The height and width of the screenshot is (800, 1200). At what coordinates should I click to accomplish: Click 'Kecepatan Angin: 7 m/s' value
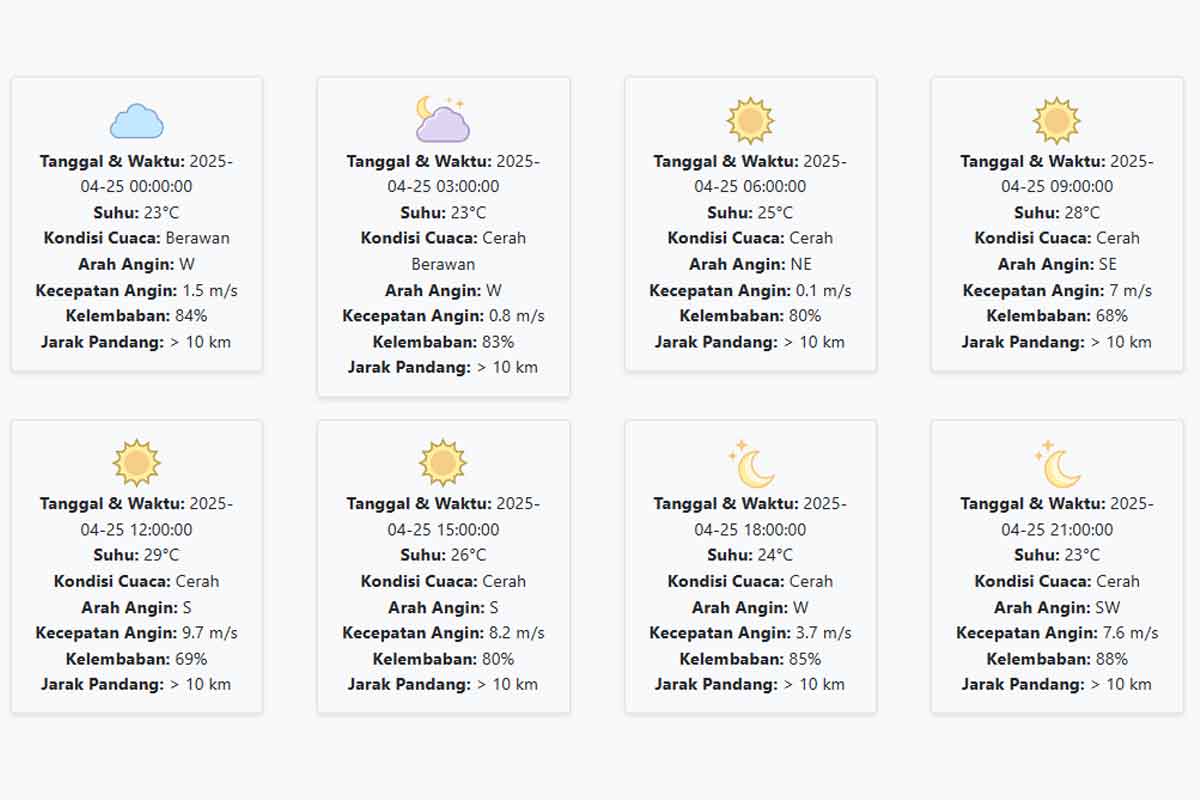pos(1131,290)
